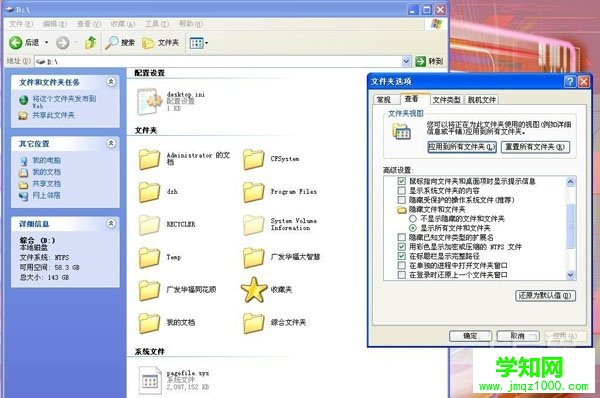Click 还原为默认值 button
Screen dimensions: 600x398
pos(545,296)
